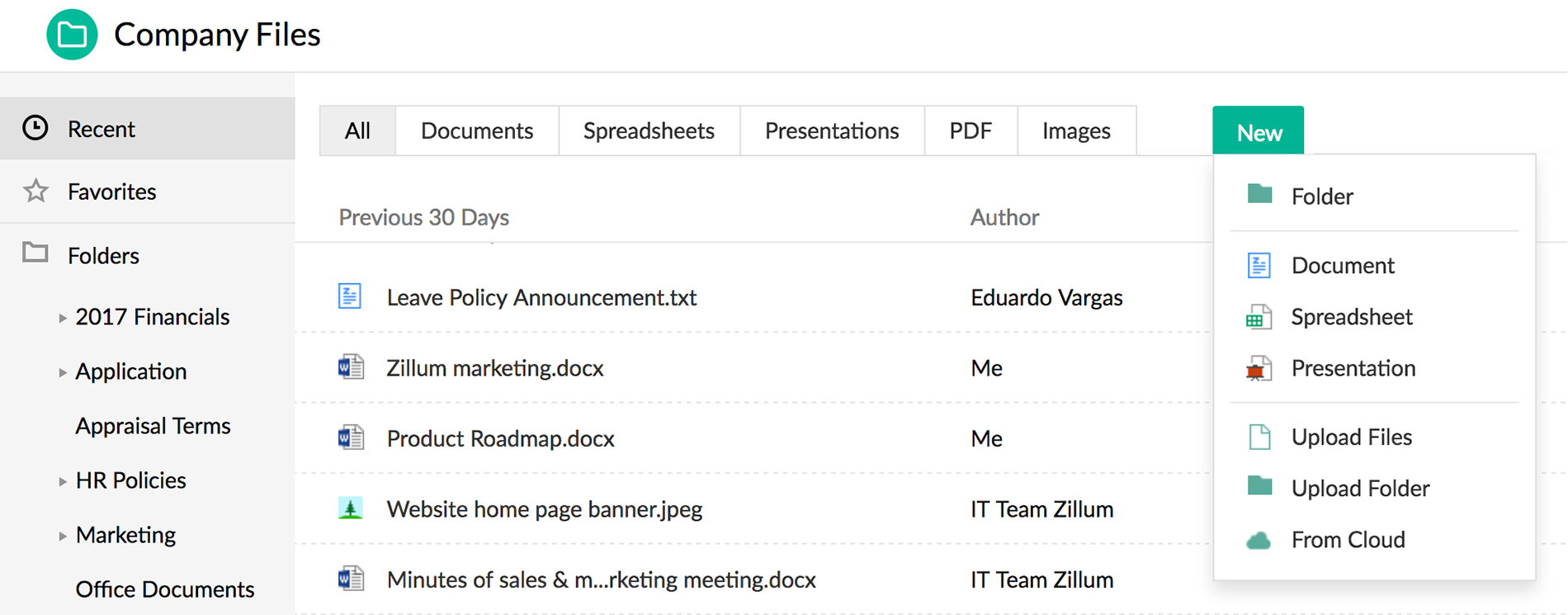This screenshot has width=1568, height=615.
Task: Switch to the PDF tab
Action: click(971, 130)
